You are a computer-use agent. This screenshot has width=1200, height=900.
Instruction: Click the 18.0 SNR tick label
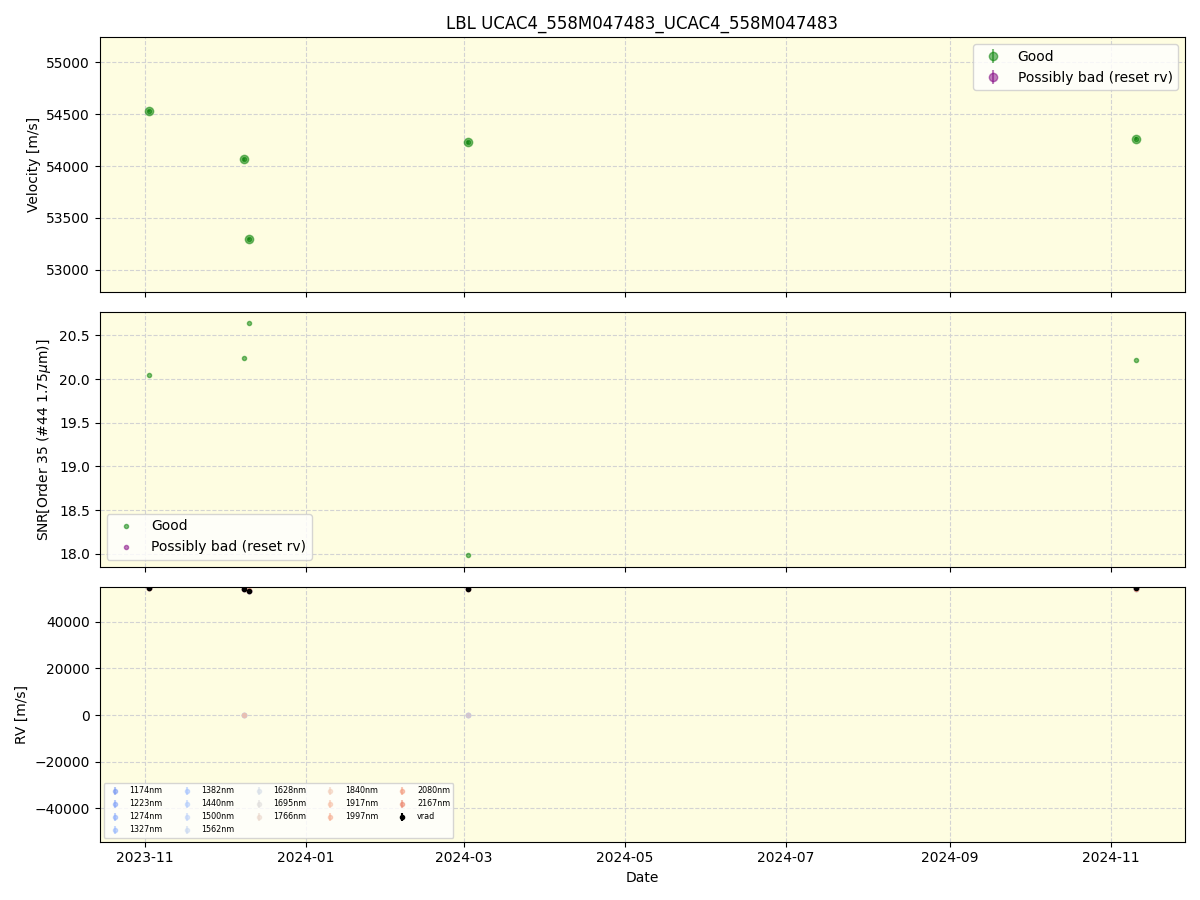click(x=75, y=555)
